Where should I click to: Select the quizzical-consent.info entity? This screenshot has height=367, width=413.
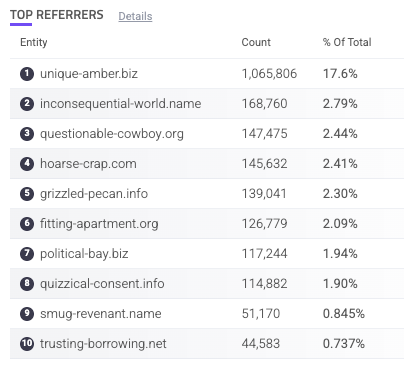coord(102,284)
